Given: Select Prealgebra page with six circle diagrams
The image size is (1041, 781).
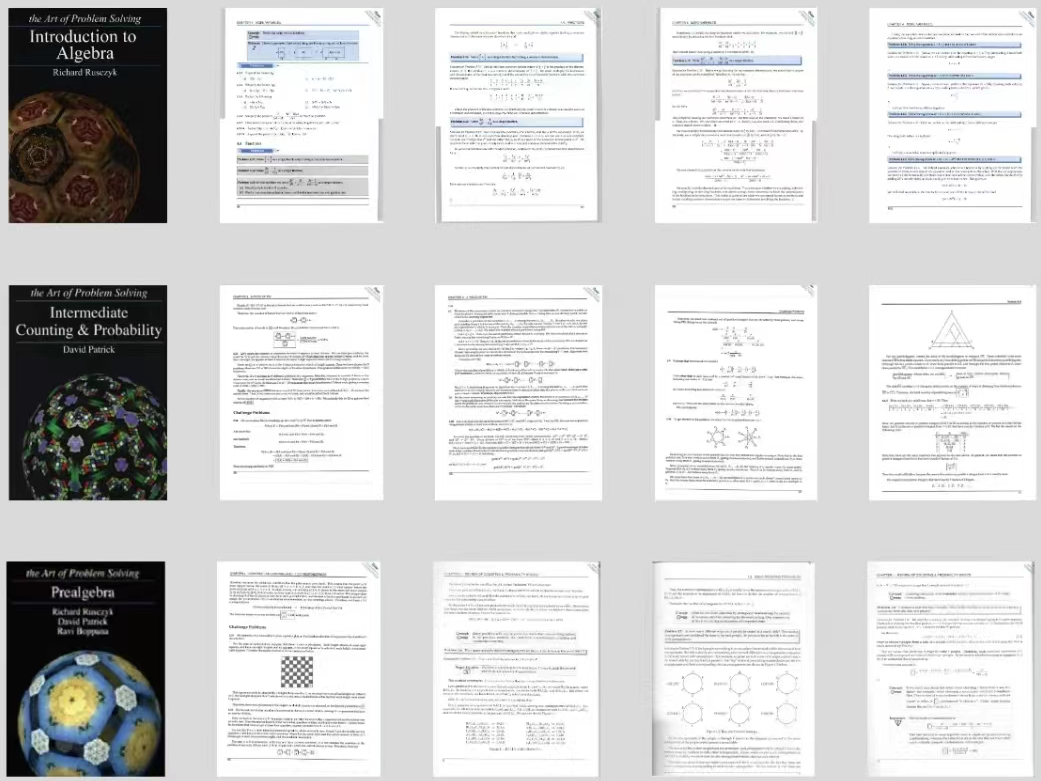Looking at the screenshot, I should pyautogui.click(x=733, y=669).
